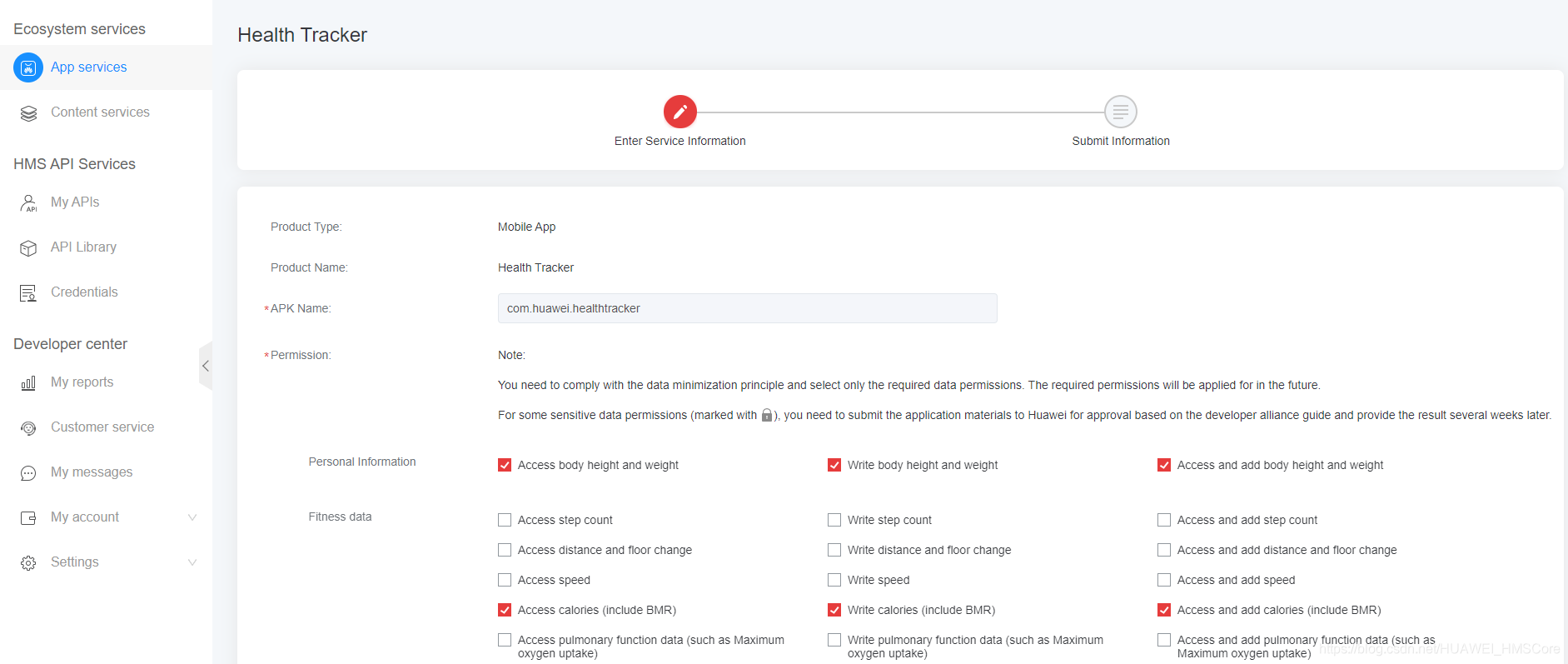Click the Customer service headset icon
Screen dimensions: 1568x664
28,428
